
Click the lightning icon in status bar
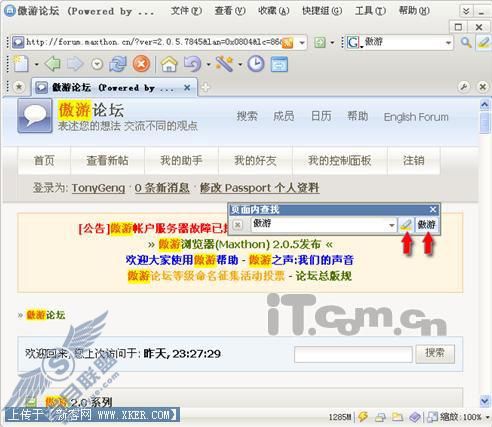pyautogui.click(x=363, y=416)
